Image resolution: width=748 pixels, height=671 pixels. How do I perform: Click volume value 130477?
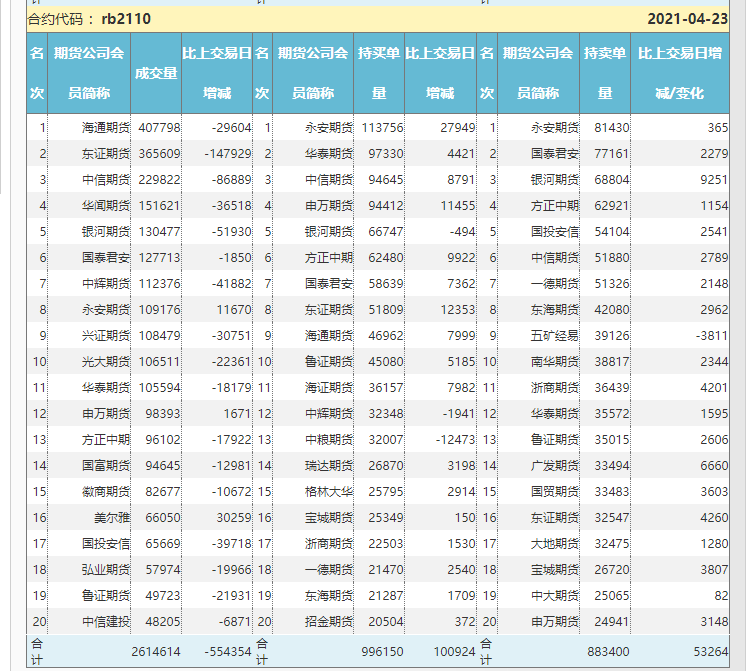[159, 232]
